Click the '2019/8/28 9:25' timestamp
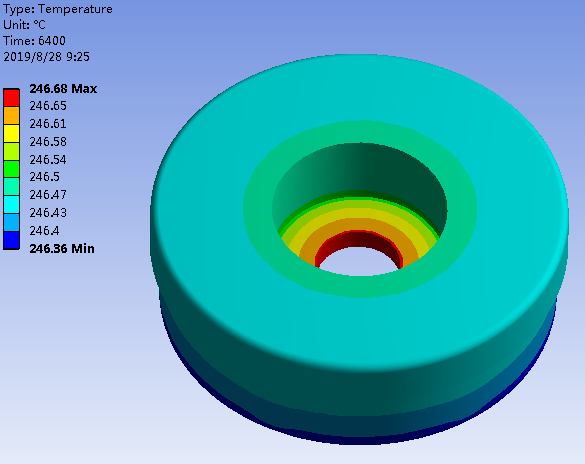The height and width of the screenshot is (464, 585). (x=46, y=57)
